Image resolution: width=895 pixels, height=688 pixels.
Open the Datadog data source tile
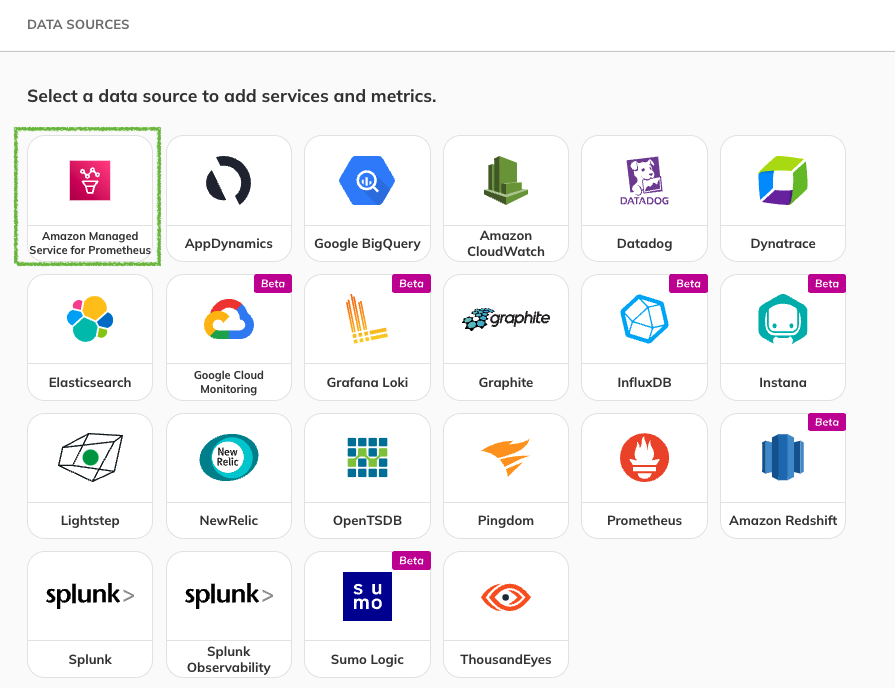(644, 197)
